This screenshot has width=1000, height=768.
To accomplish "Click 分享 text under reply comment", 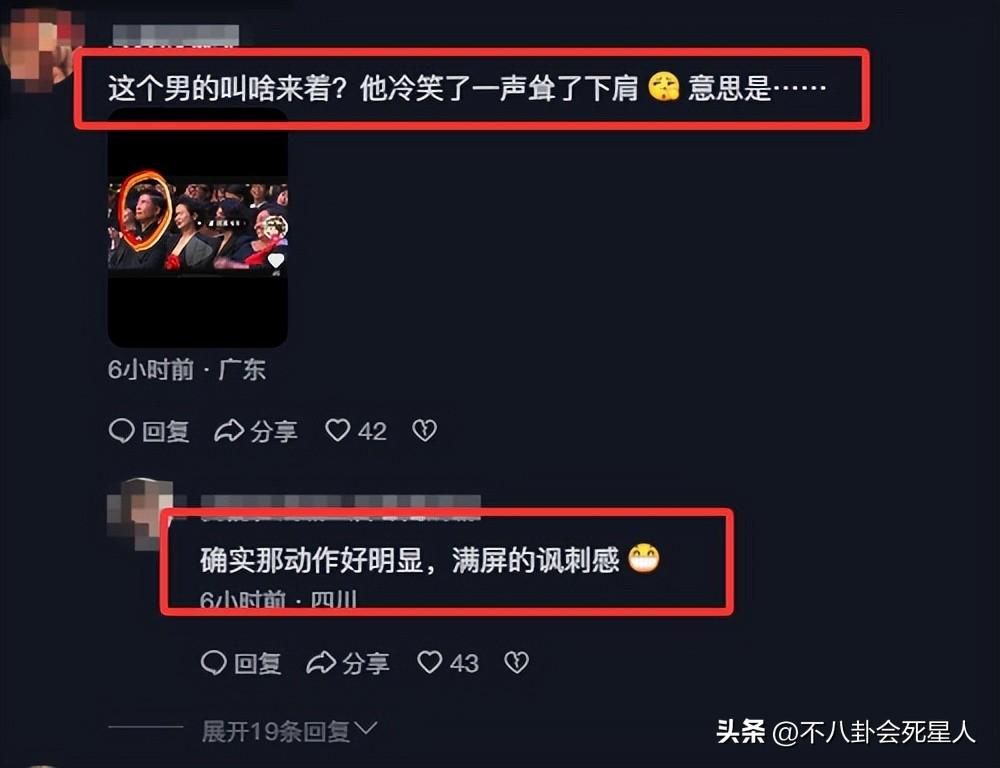I will (365, 663).
